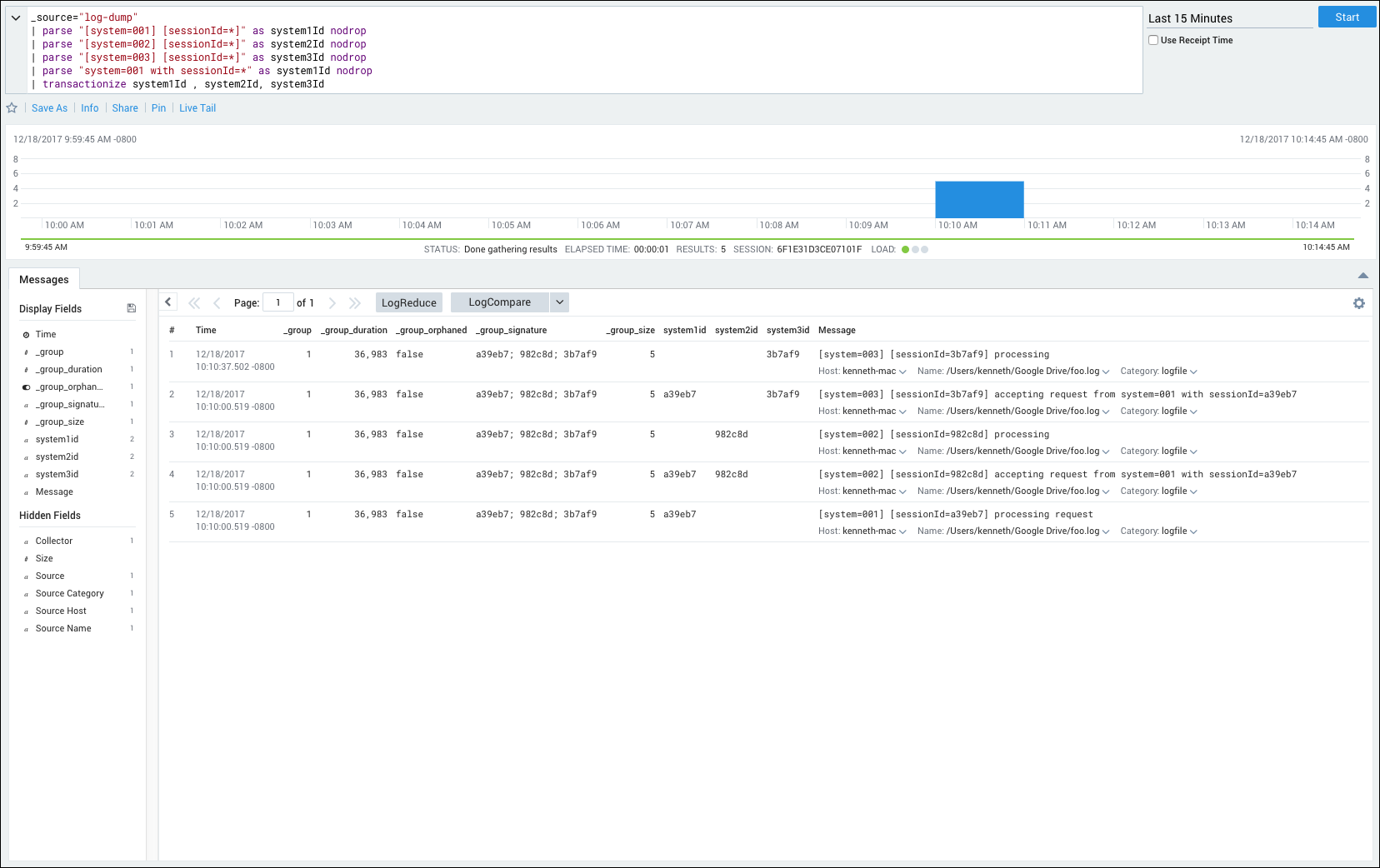Jump to the last results page
The height and width of the screenshot is (868, 1380).
coord(355,303)
